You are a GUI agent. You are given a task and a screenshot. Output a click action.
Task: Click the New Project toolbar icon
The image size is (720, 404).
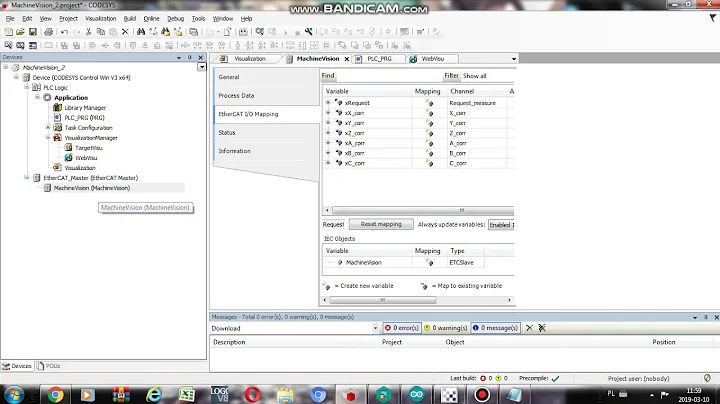[8, 32]
